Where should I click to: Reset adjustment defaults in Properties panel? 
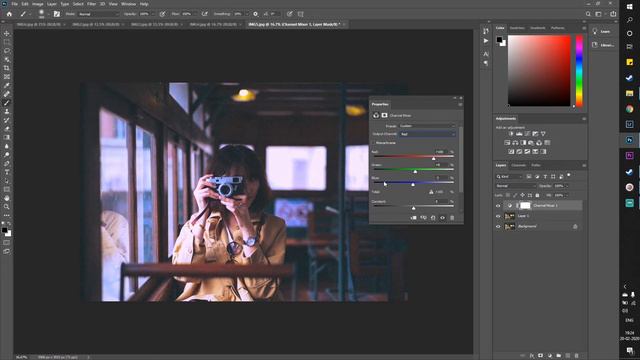pyautogui.click(x=433, y=218)
